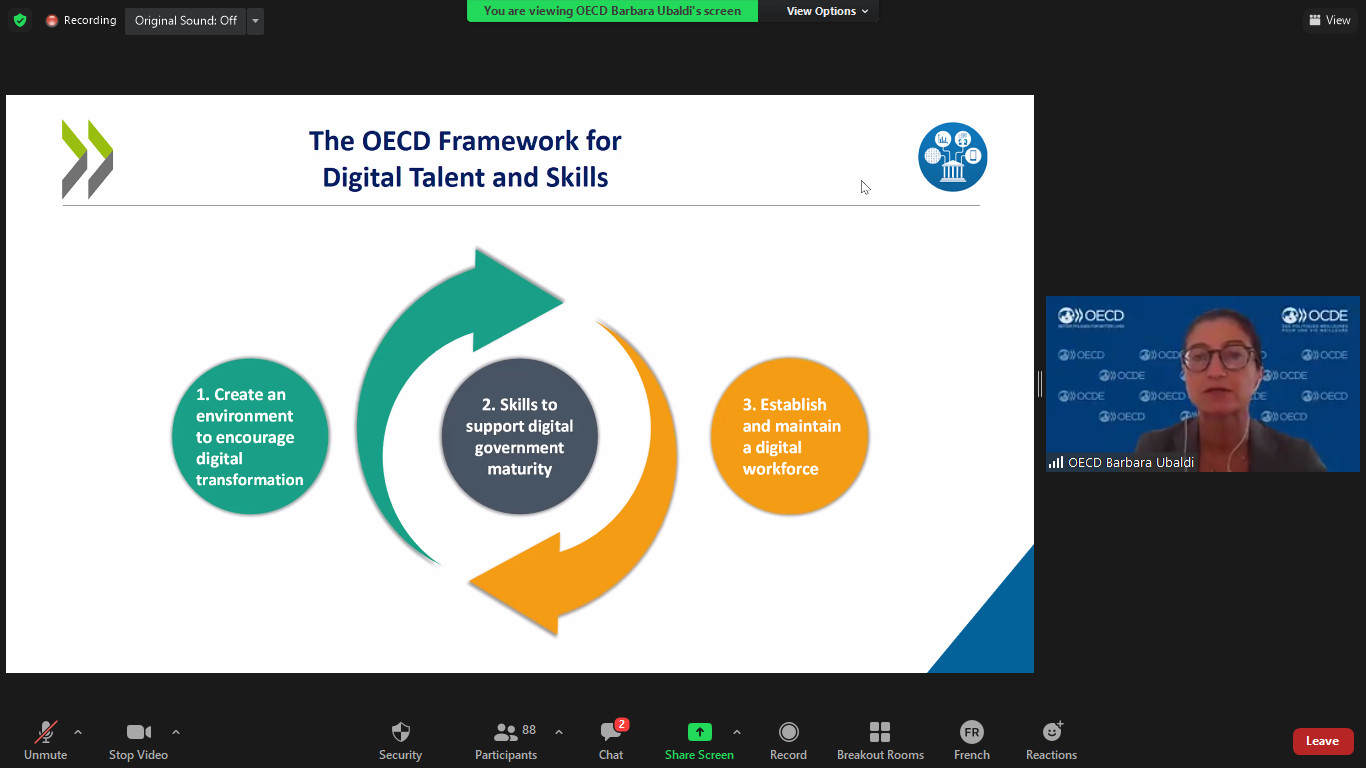Expand video settings chevron beside Stop Video
Viewport: 1366px width, 768px height.
click(176, 732)
